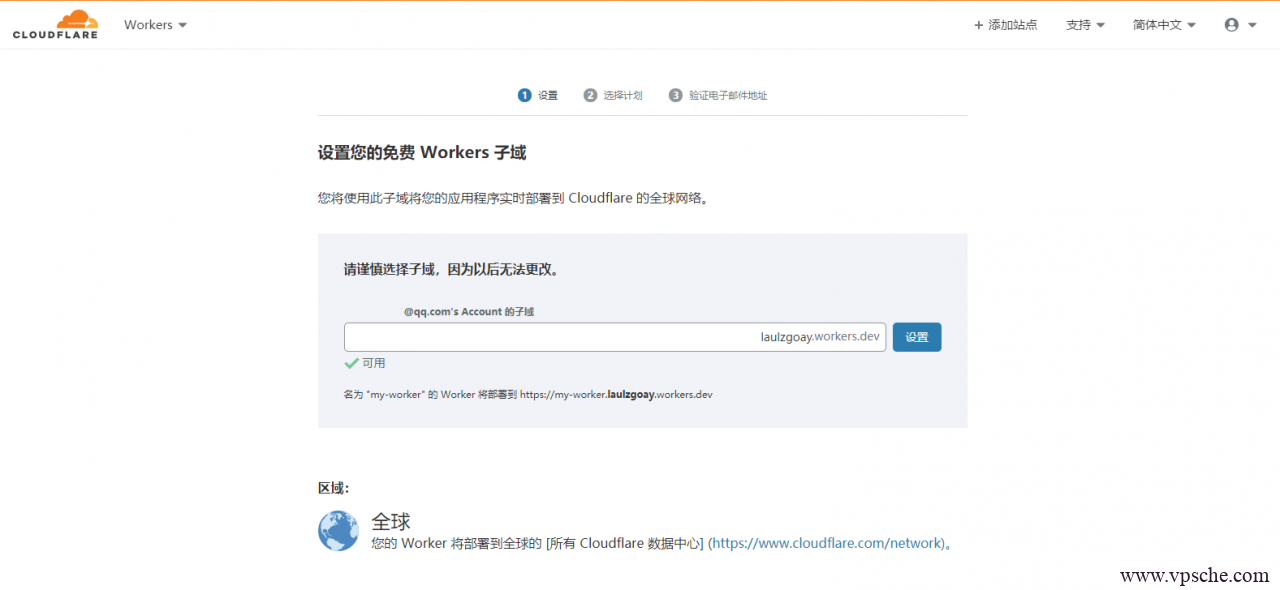Open the Workers dropdown menu

point(155,25)
